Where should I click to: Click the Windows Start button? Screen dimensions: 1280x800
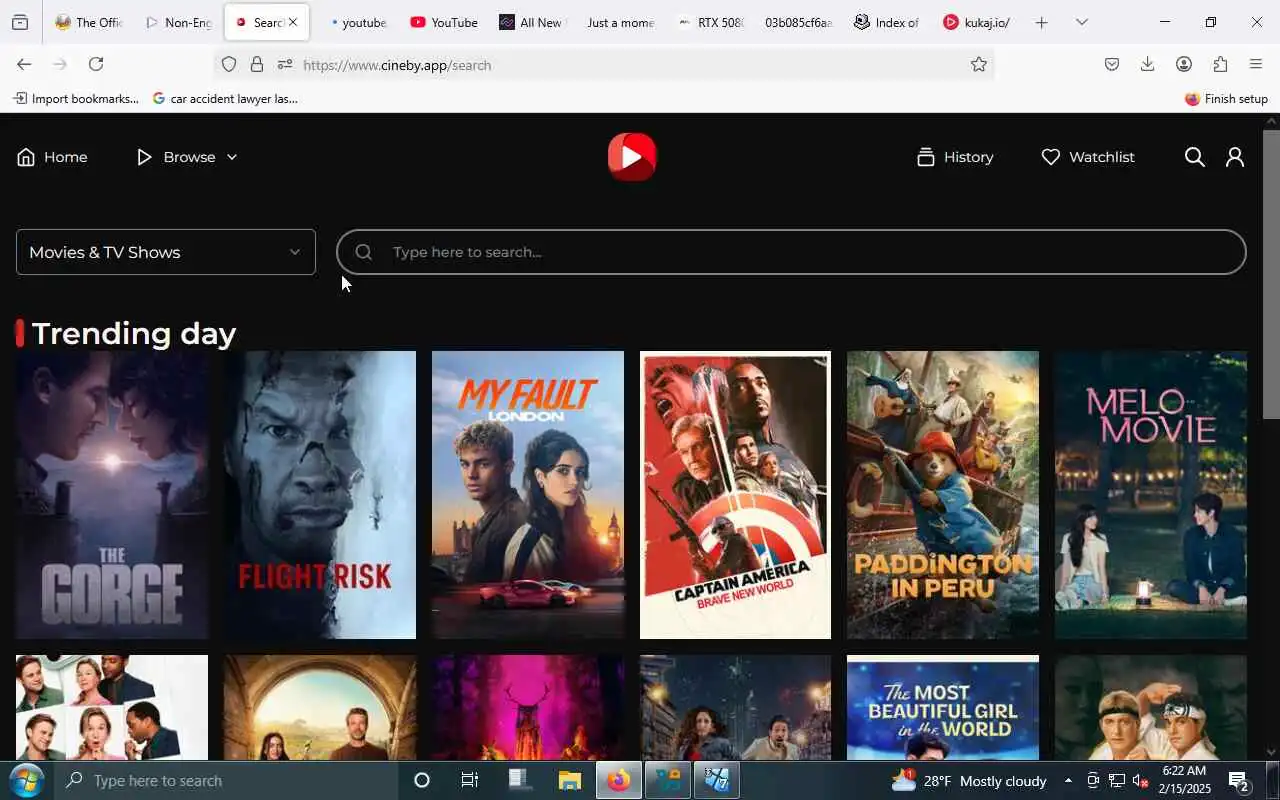(25, 780)
